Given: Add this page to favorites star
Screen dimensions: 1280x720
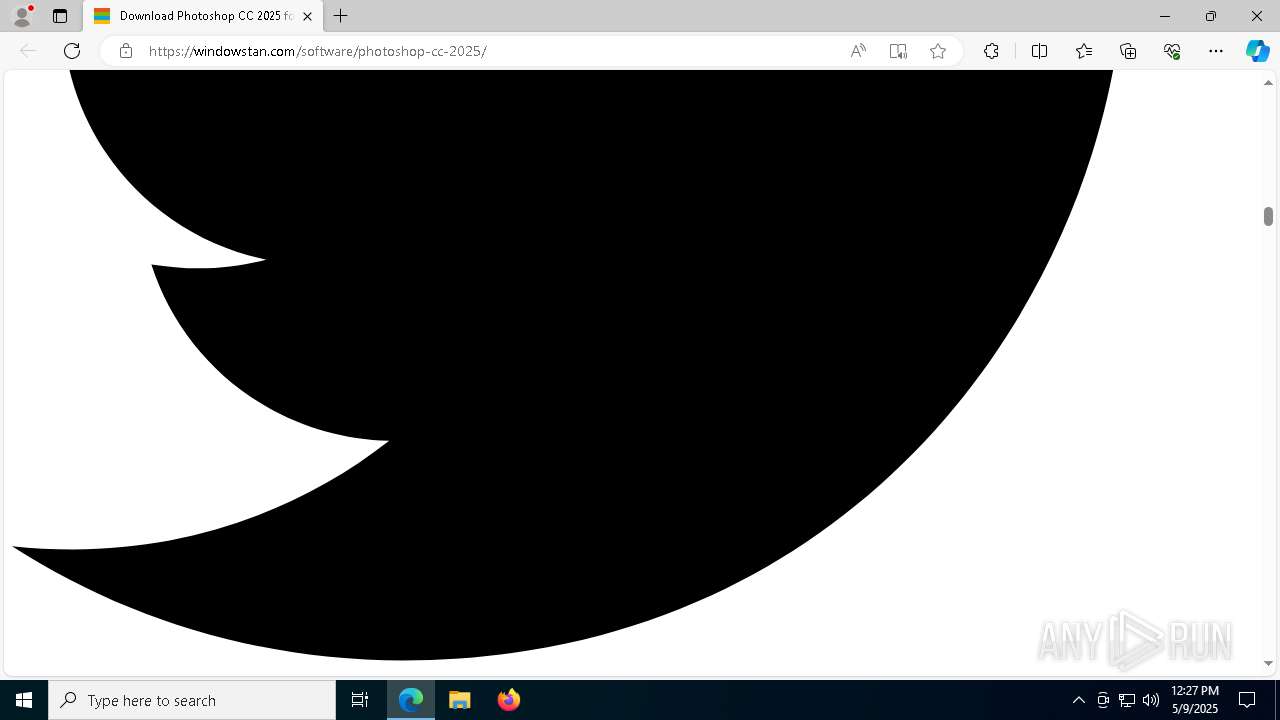Looking at the screenshot, I should coord(938,51).
